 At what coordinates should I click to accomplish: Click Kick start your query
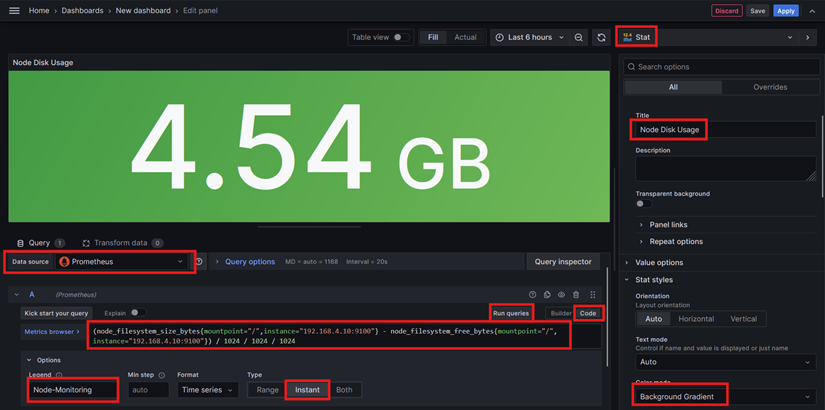click(x=56, y=313)
